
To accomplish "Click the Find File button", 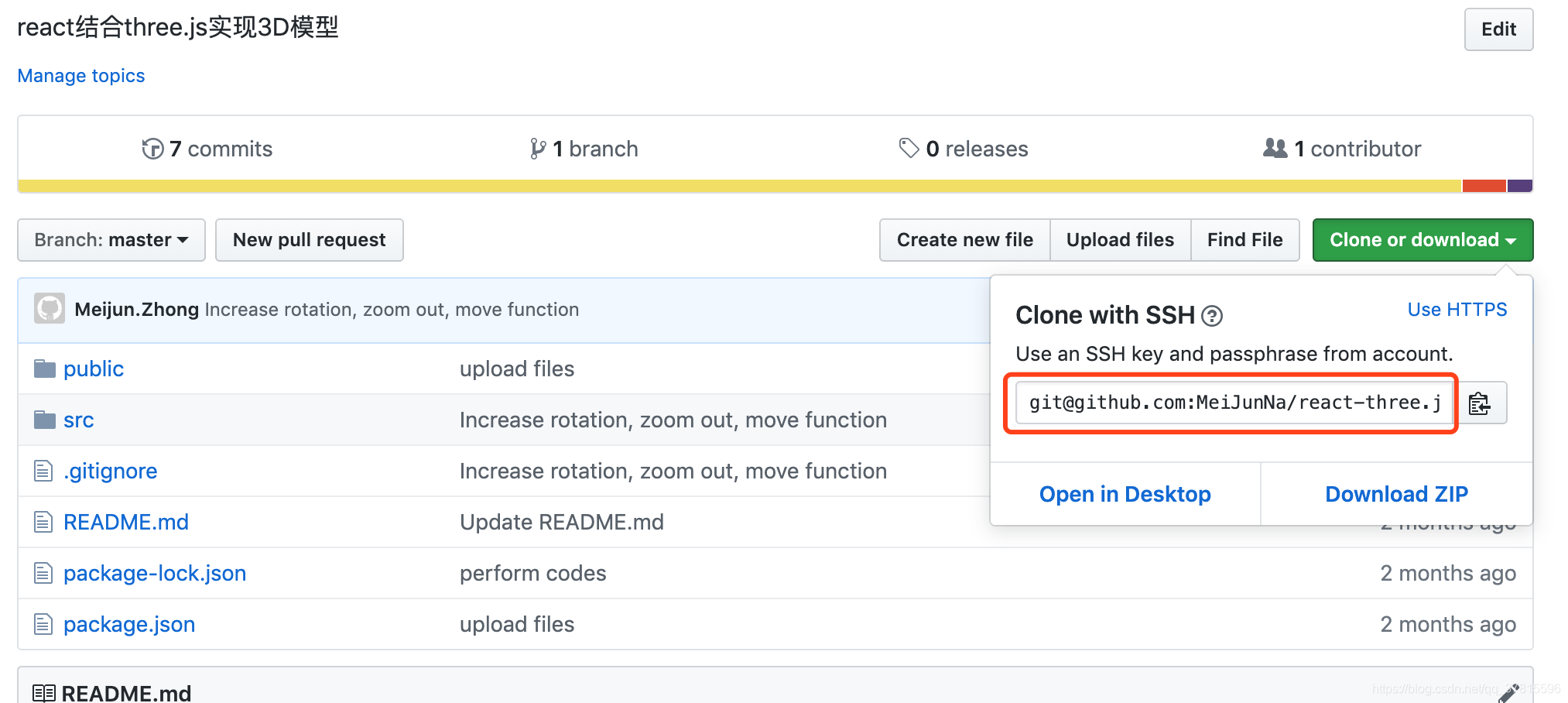I will (x=1244, y=240).
